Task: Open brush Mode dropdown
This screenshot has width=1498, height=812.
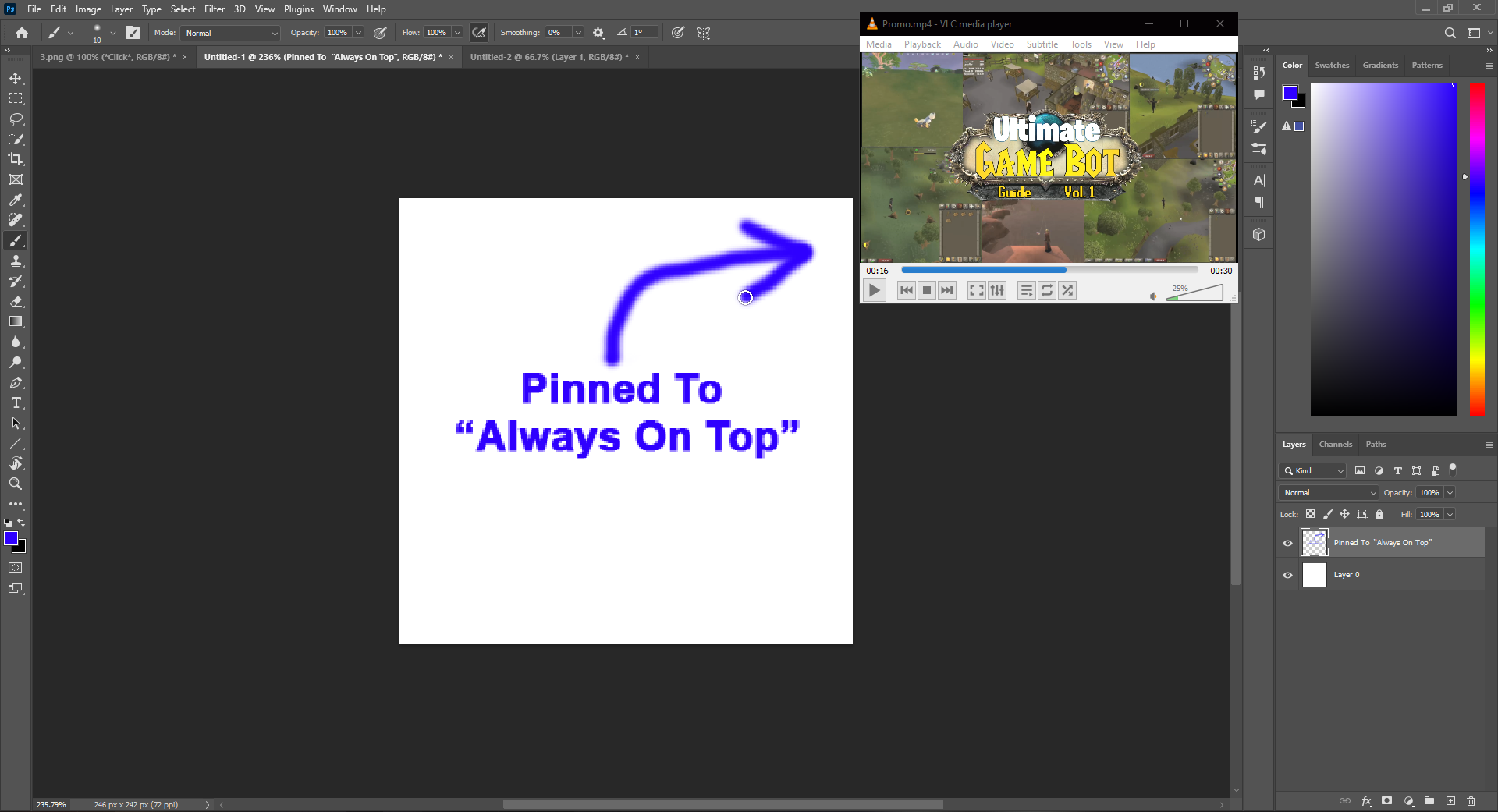Action: tap(230, 33)
